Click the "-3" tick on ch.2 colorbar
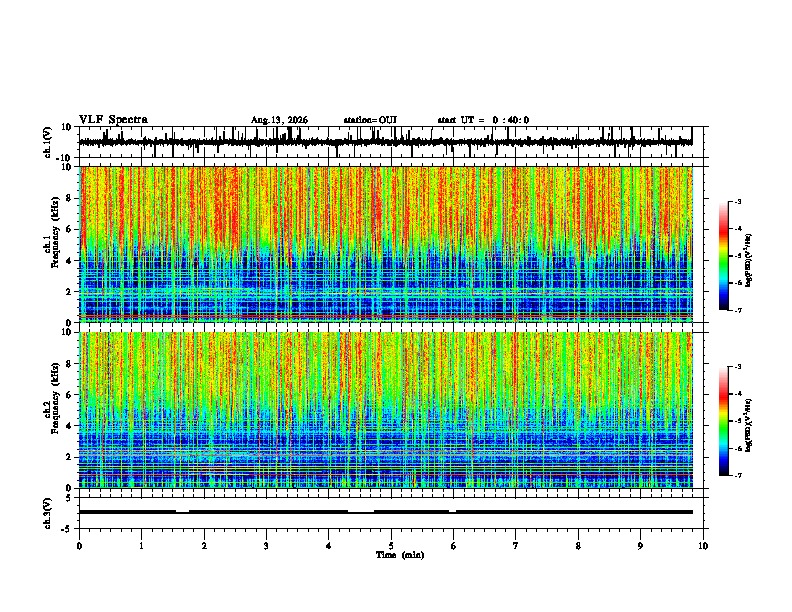Image resolution: width=792 pixels, height=612 pixels. click(x=737, y=367)
